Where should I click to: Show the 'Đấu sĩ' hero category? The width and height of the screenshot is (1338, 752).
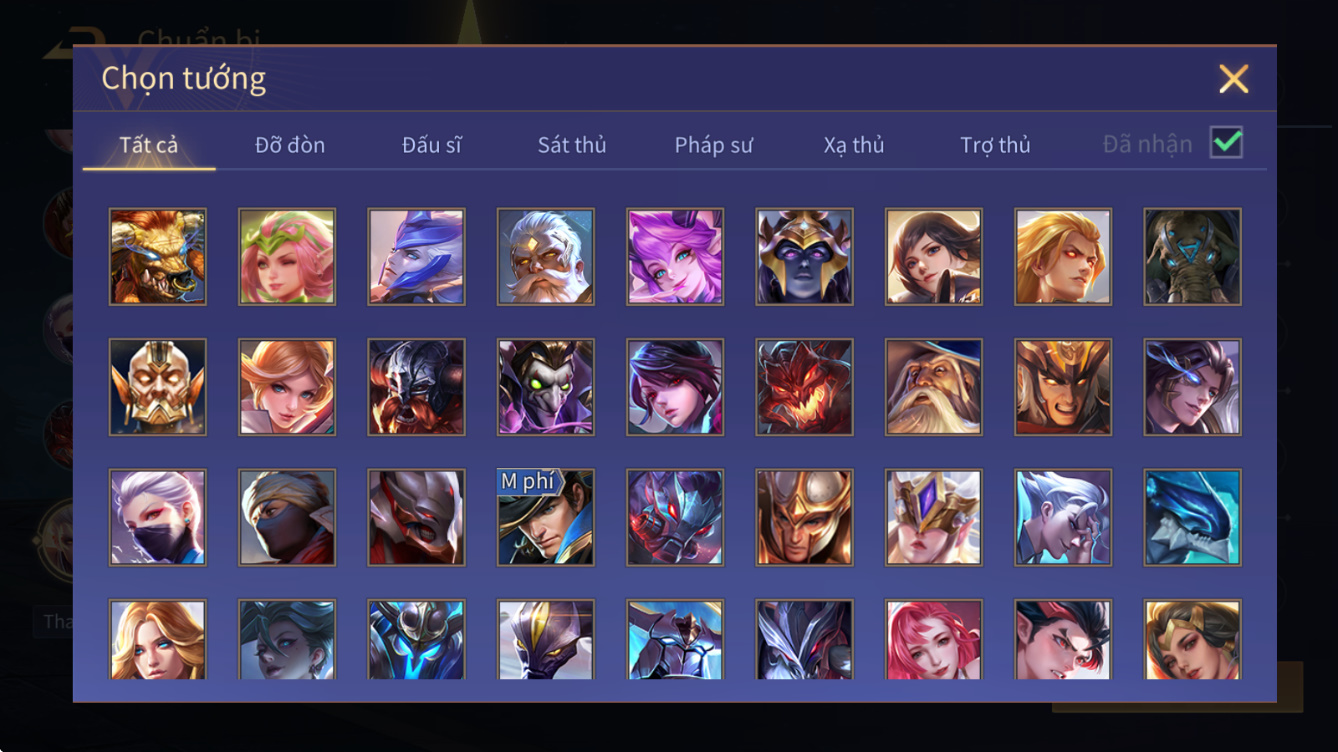coord(432,145)
